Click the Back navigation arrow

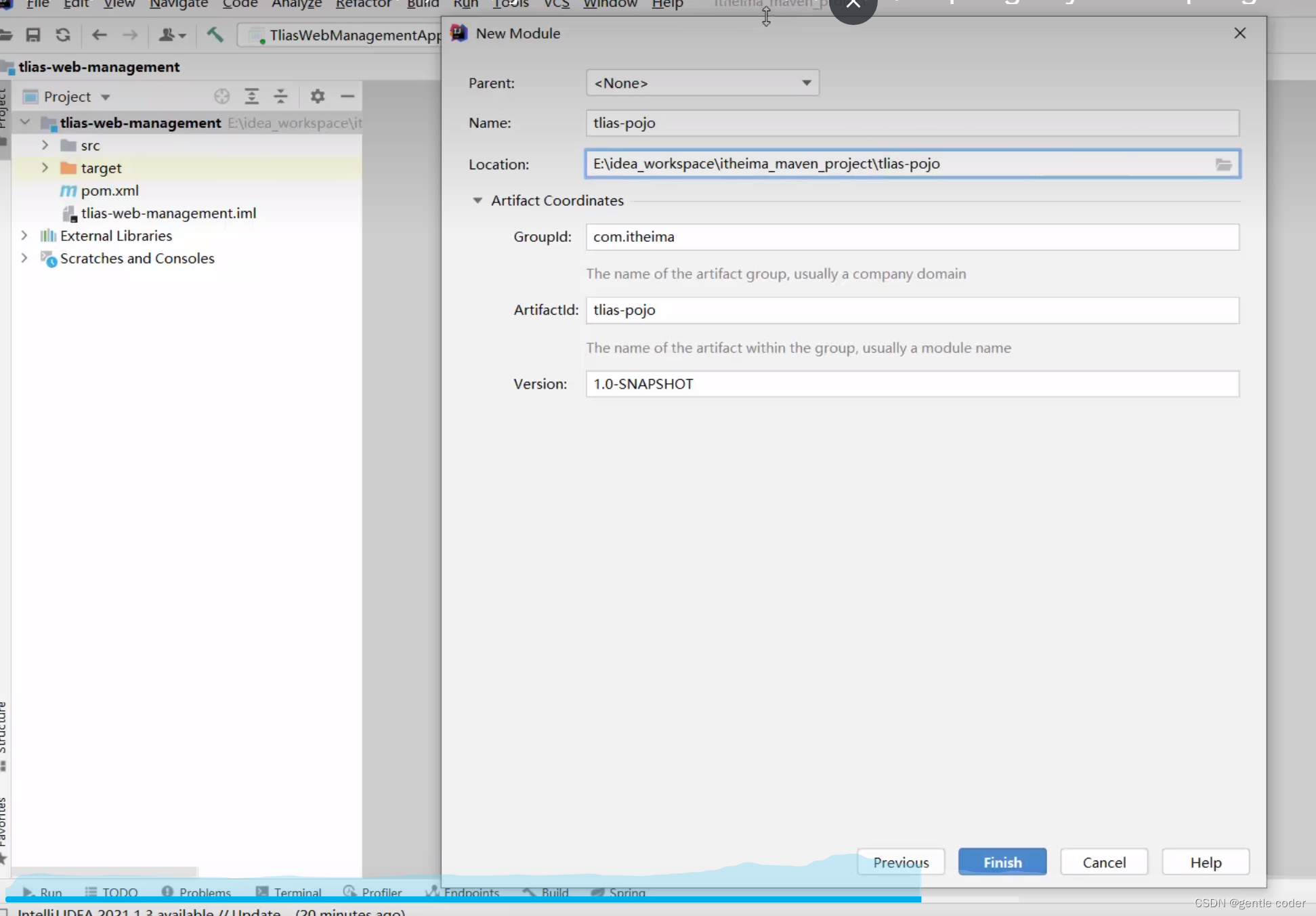coord(99,35)
